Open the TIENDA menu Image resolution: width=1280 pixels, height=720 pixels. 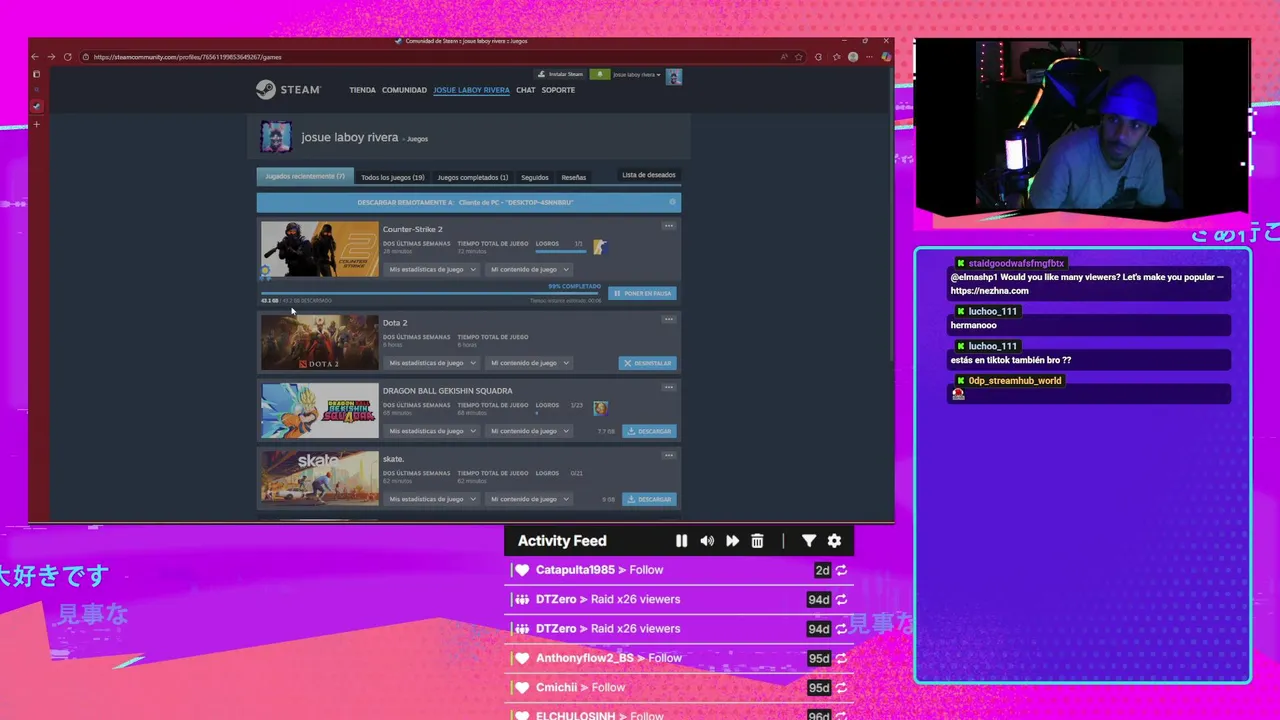point(362,90)
